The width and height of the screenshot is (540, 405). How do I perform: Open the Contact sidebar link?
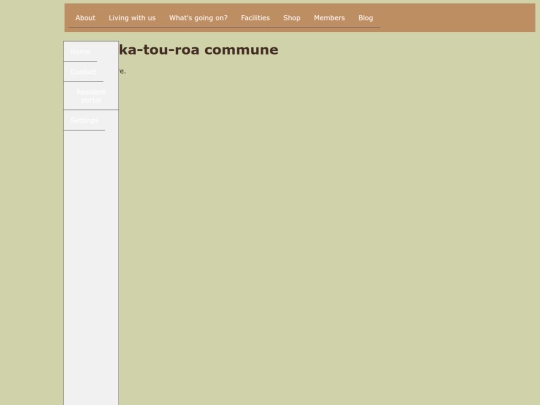click(x=83, y=72)
